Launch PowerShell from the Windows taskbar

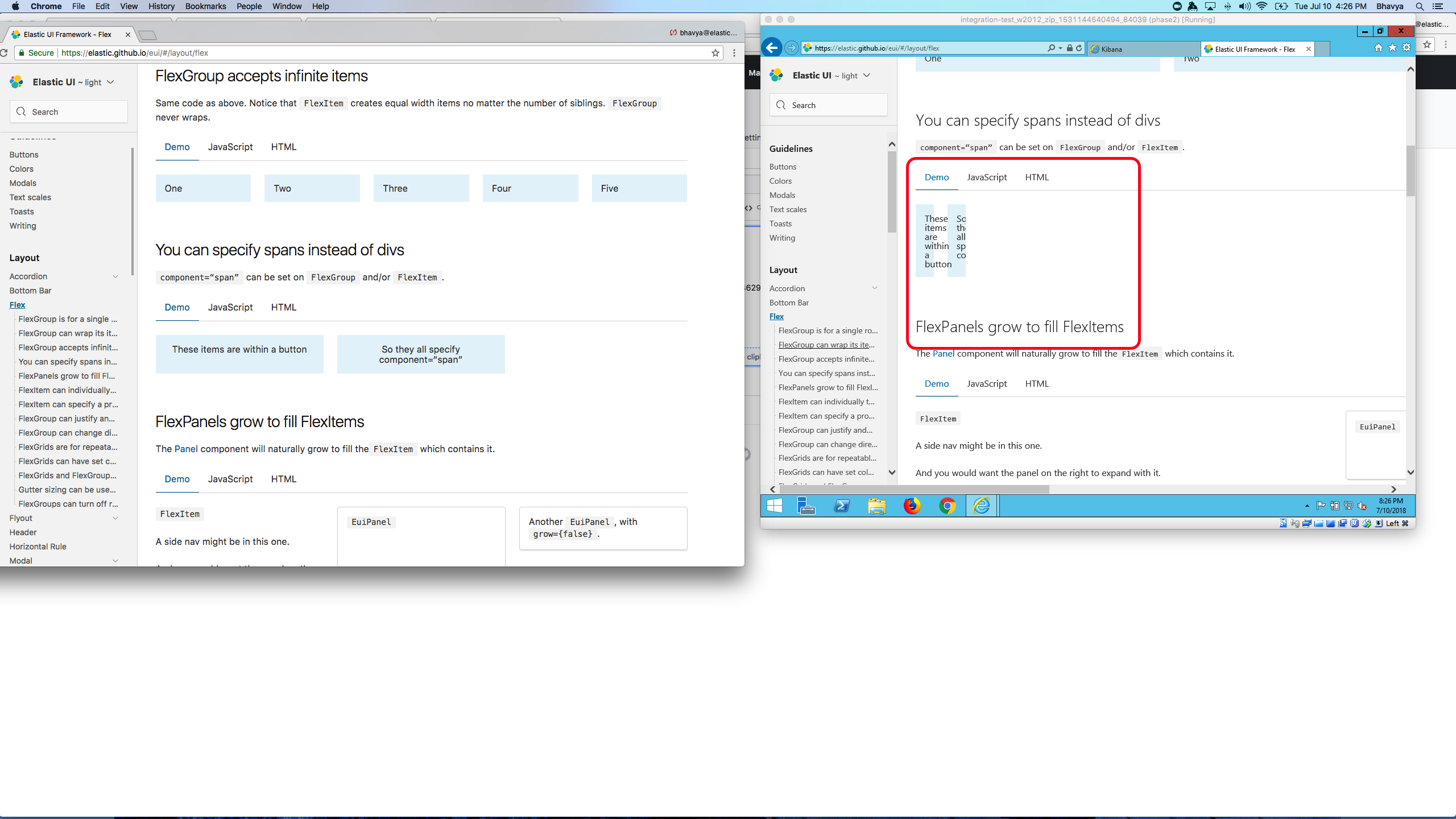tap(841, 506)
